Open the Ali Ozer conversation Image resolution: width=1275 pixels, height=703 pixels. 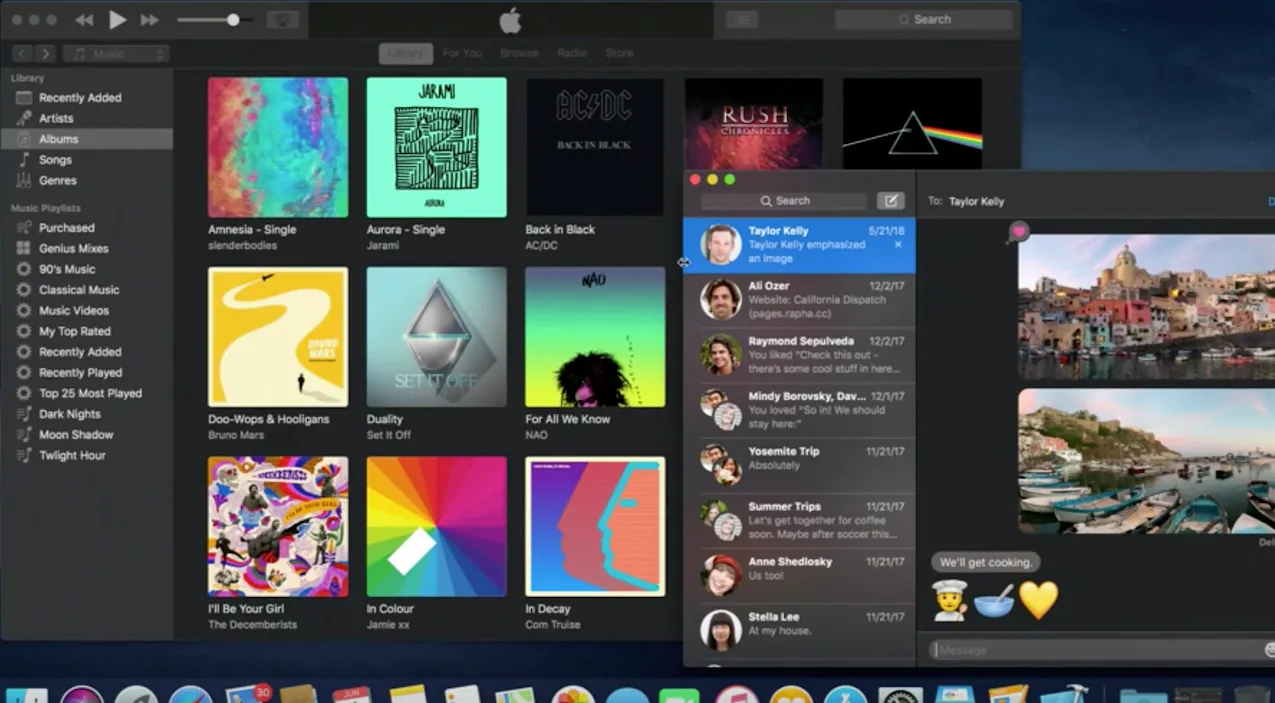coord(799,299)
